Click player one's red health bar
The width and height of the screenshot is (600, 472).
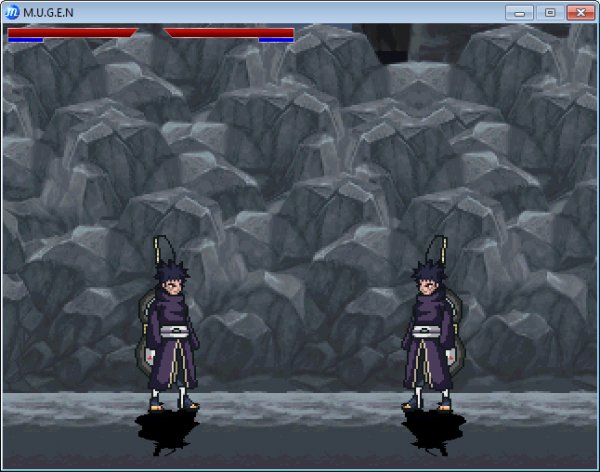[72, 33]
